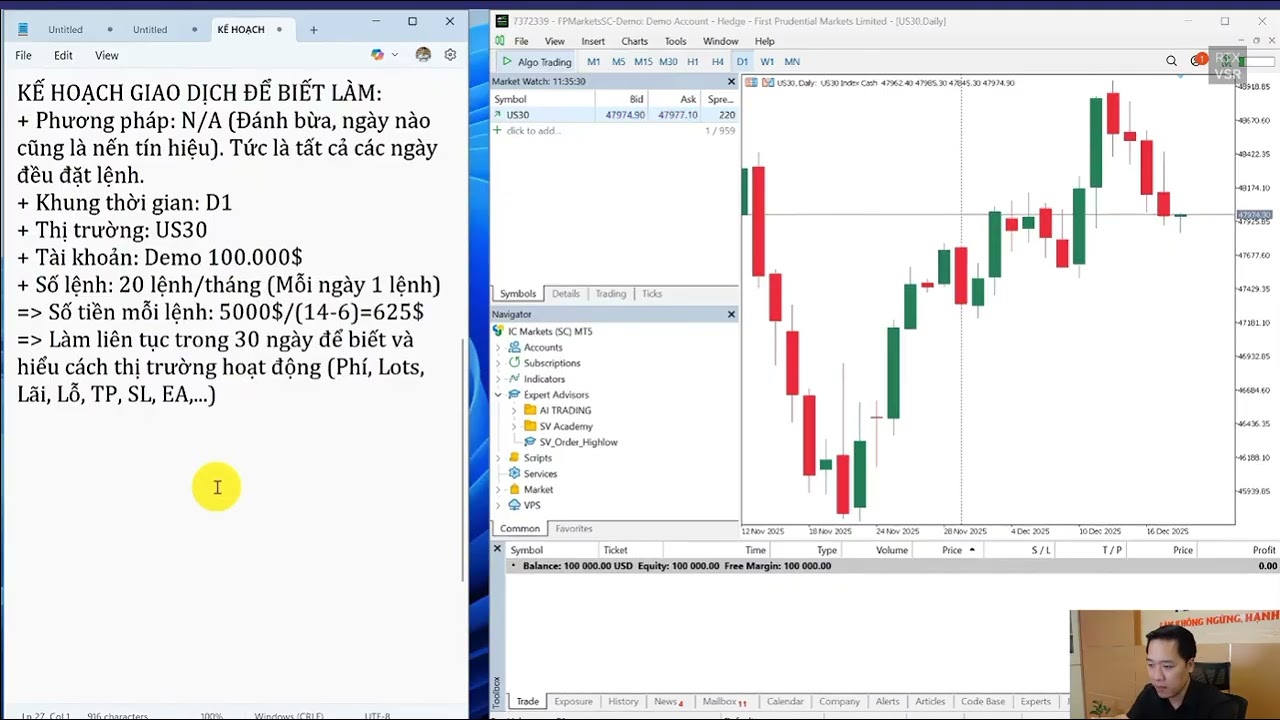Open MetaTrader Help menu
Image resolution: width=1280 pixels, height=720 pixels.
click(764, 41)
